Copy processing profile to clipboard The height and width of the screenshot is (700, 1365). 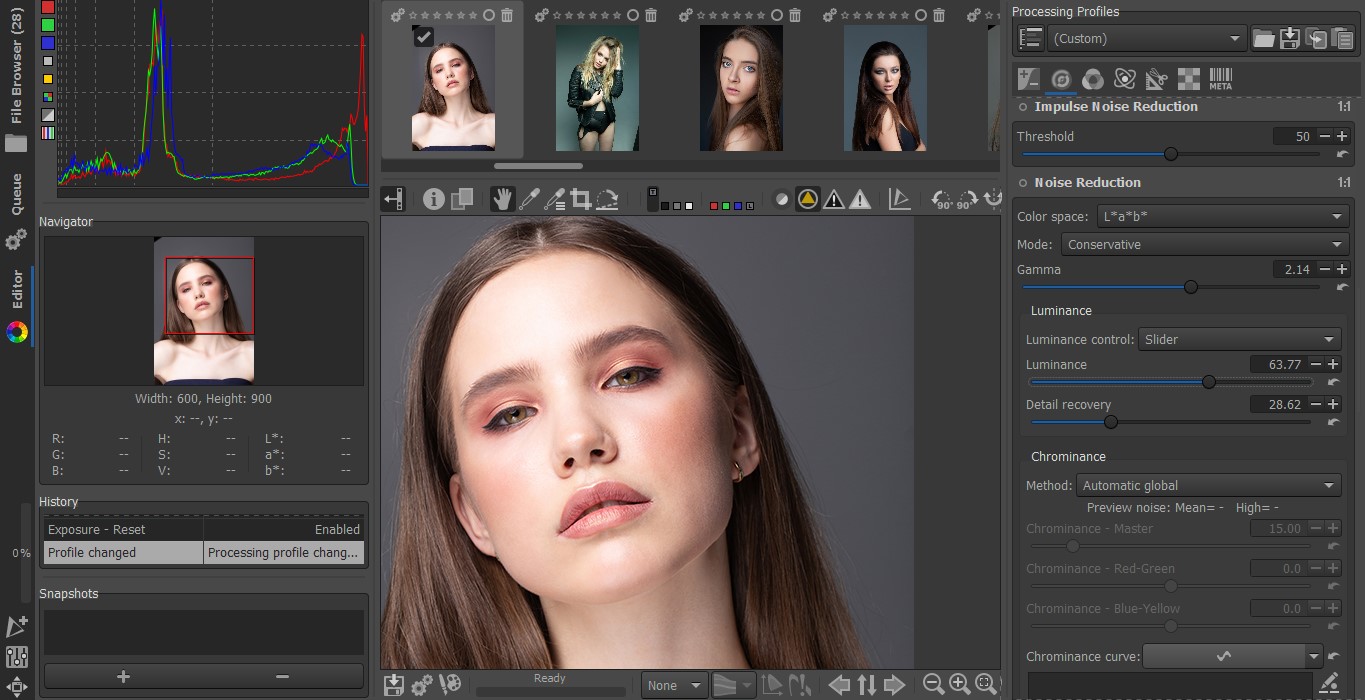tap(1316, 38)
